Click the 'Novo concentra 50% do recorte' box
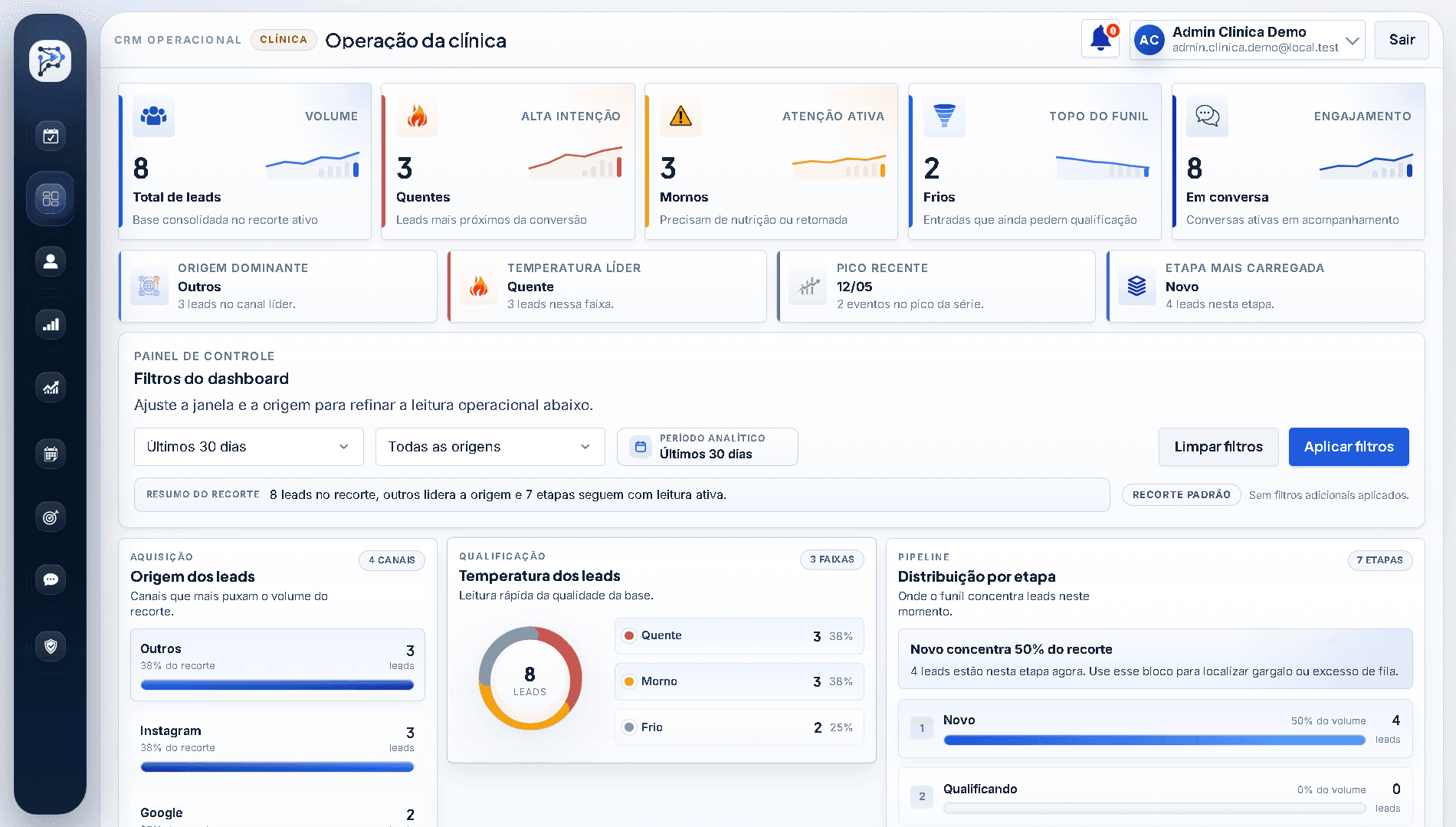1456x827 pixels. click(1156, 659)
